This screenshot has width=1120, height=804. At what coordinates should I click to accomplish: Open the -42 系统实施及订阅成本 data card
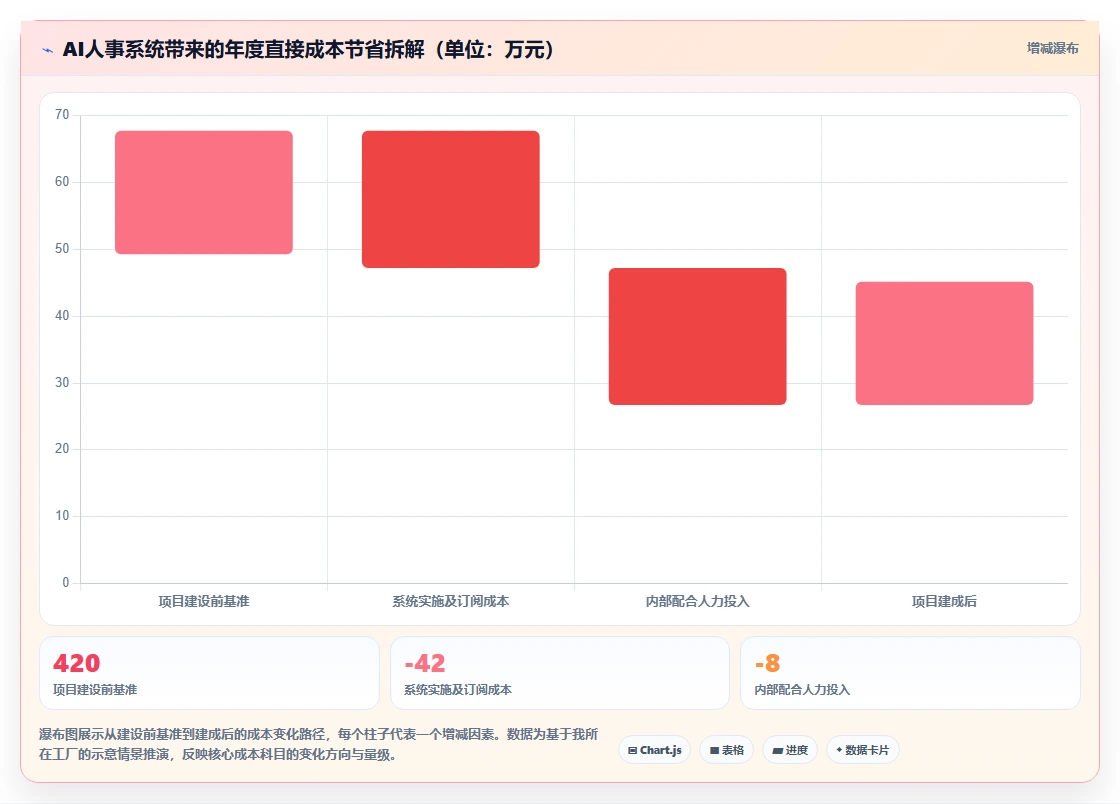560,673
